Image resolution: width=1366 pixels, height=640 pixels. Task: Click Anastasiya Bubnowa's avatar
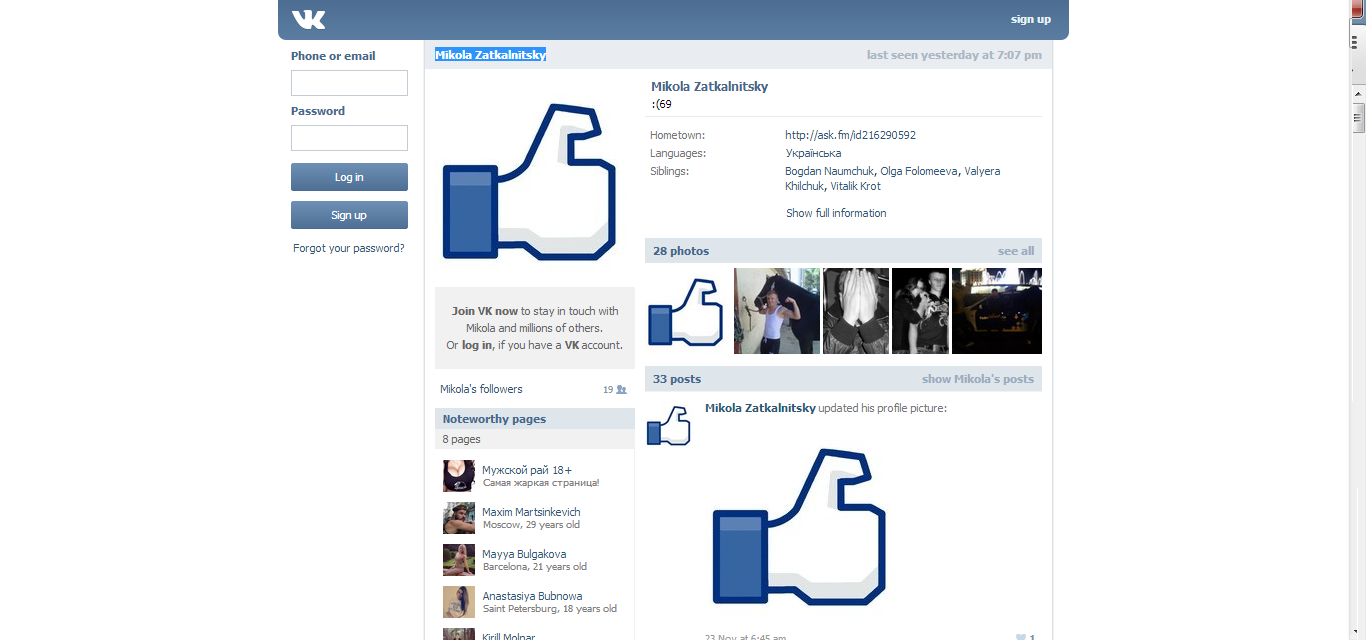tap(459, 602)
